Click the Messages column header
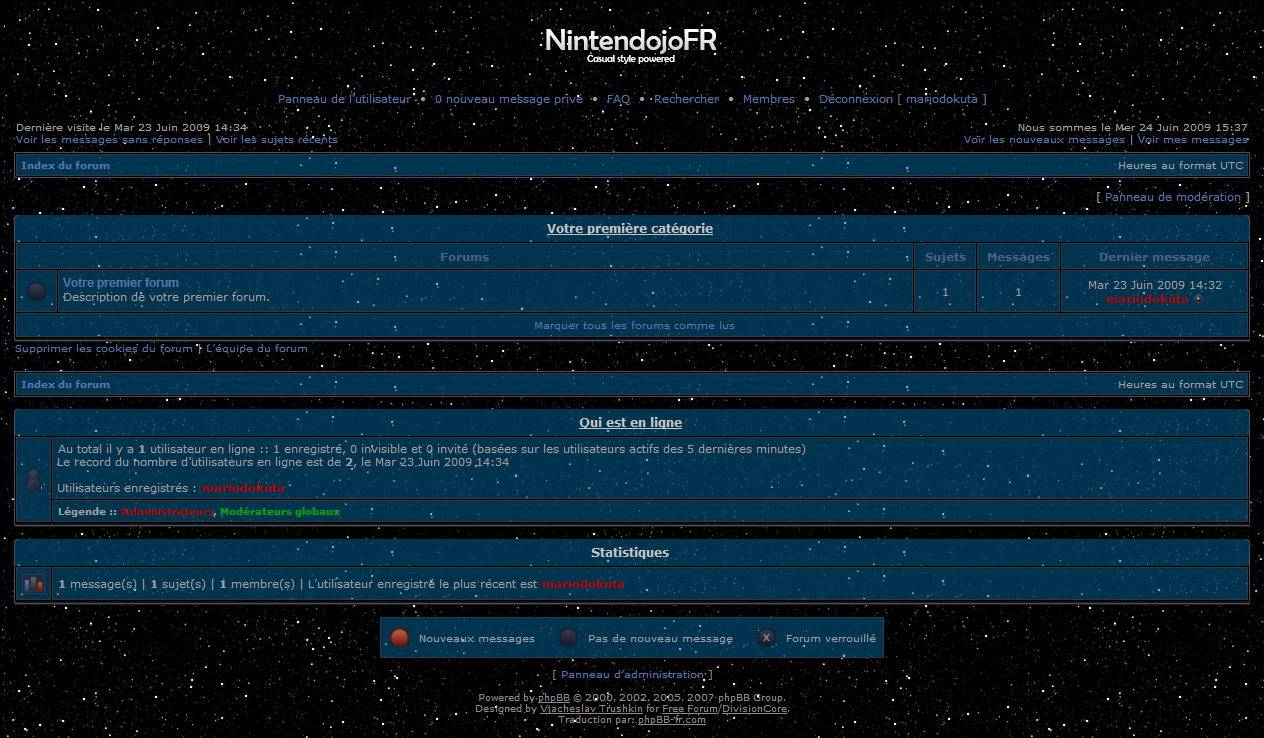 tap(1018, 257)
